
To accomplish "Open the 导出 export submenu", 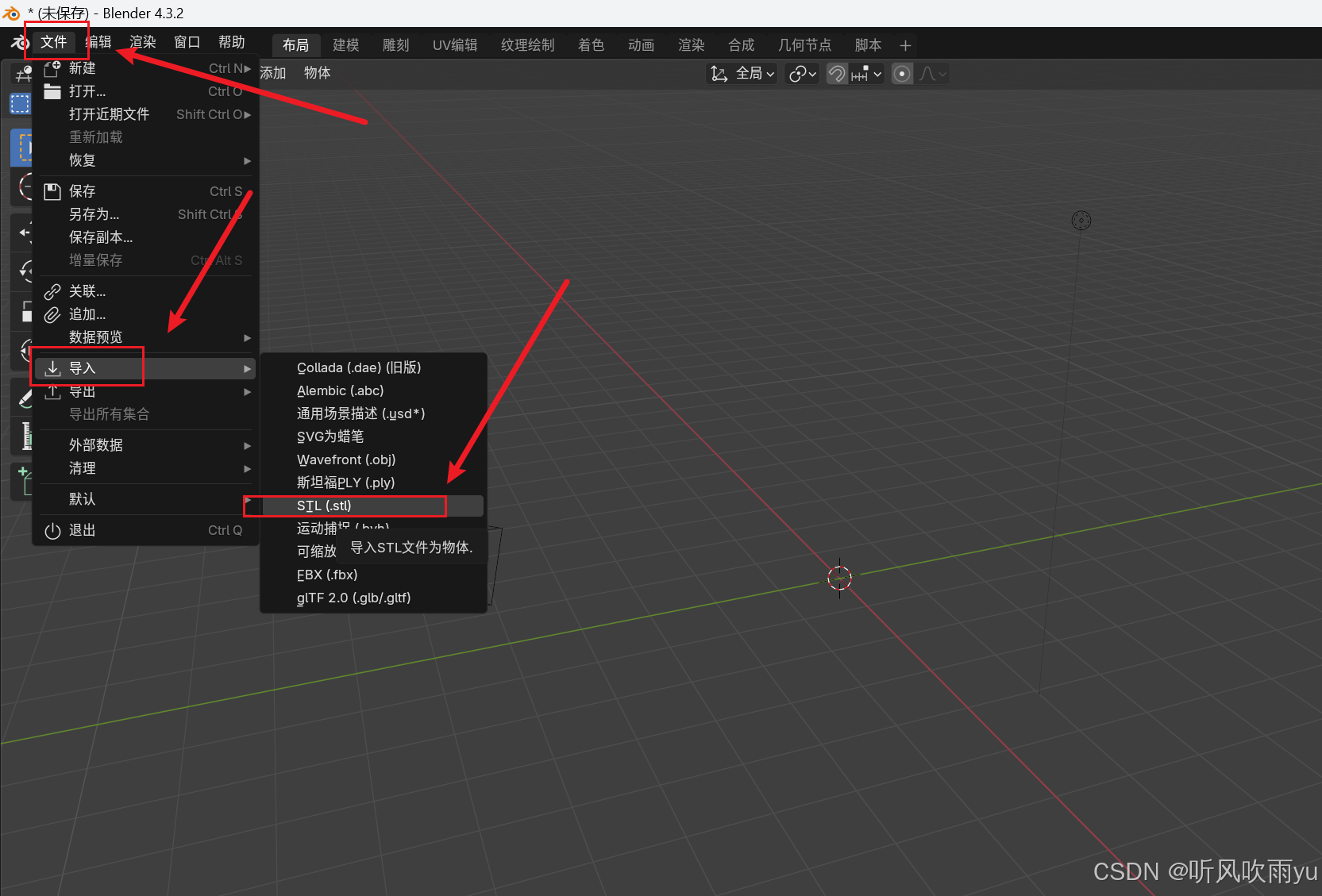I will click(145, 391).
